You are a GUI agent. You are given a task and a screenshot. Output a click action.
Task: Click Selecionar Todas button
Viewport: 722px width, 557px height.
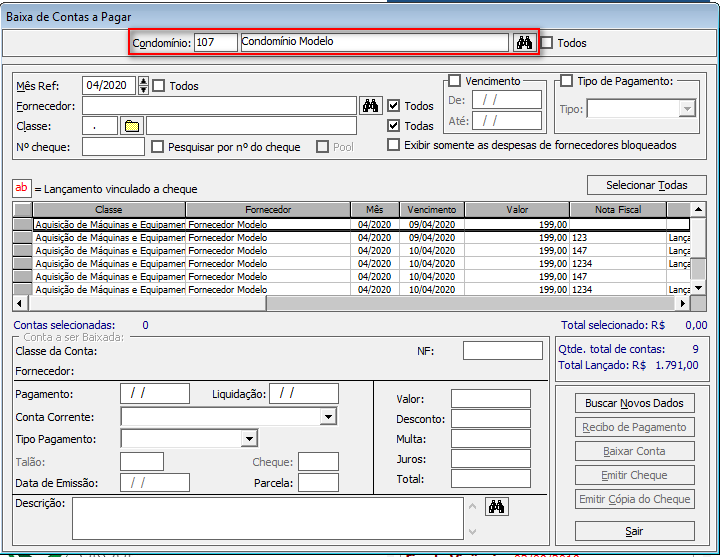click(x=646, y=185)
